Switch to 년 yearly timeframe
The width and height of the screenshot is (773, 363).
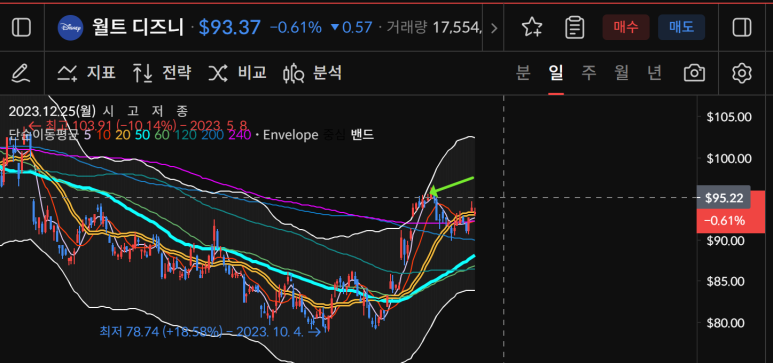654,73
